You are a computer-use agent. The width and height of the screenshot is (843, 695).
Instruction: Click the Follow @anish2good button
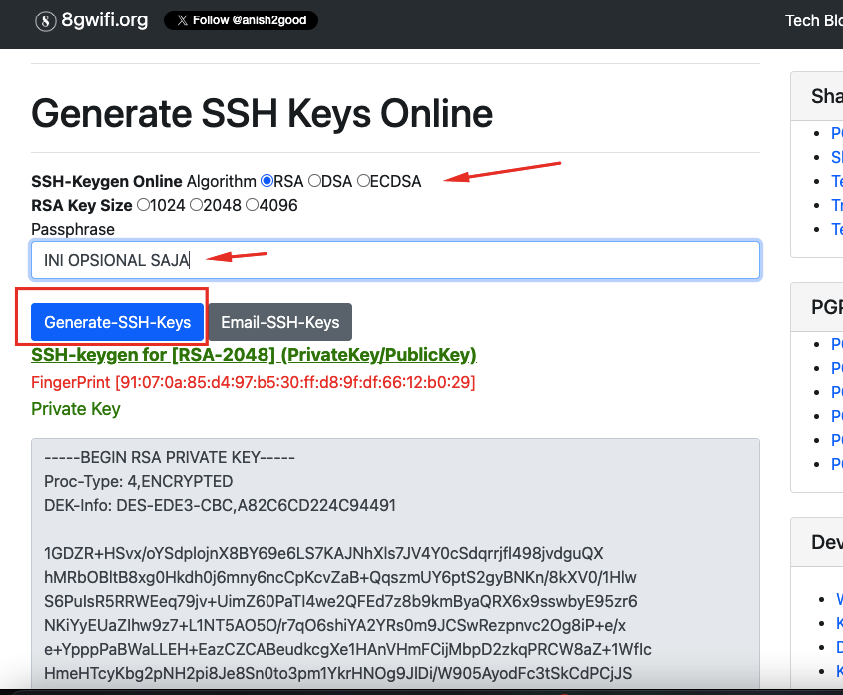coord(241,20)
